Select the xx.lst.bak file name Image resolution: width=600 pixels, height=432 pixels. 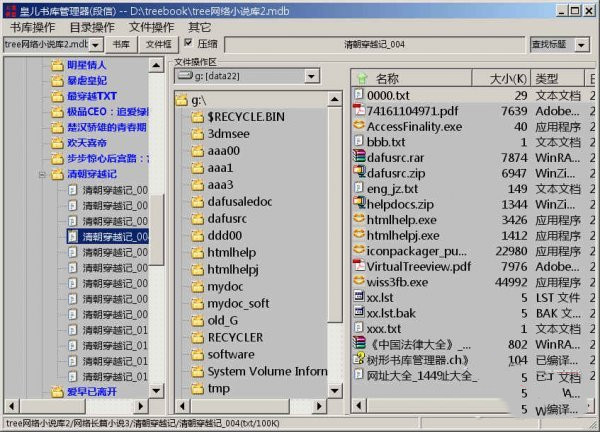click(x=391, y=313)
